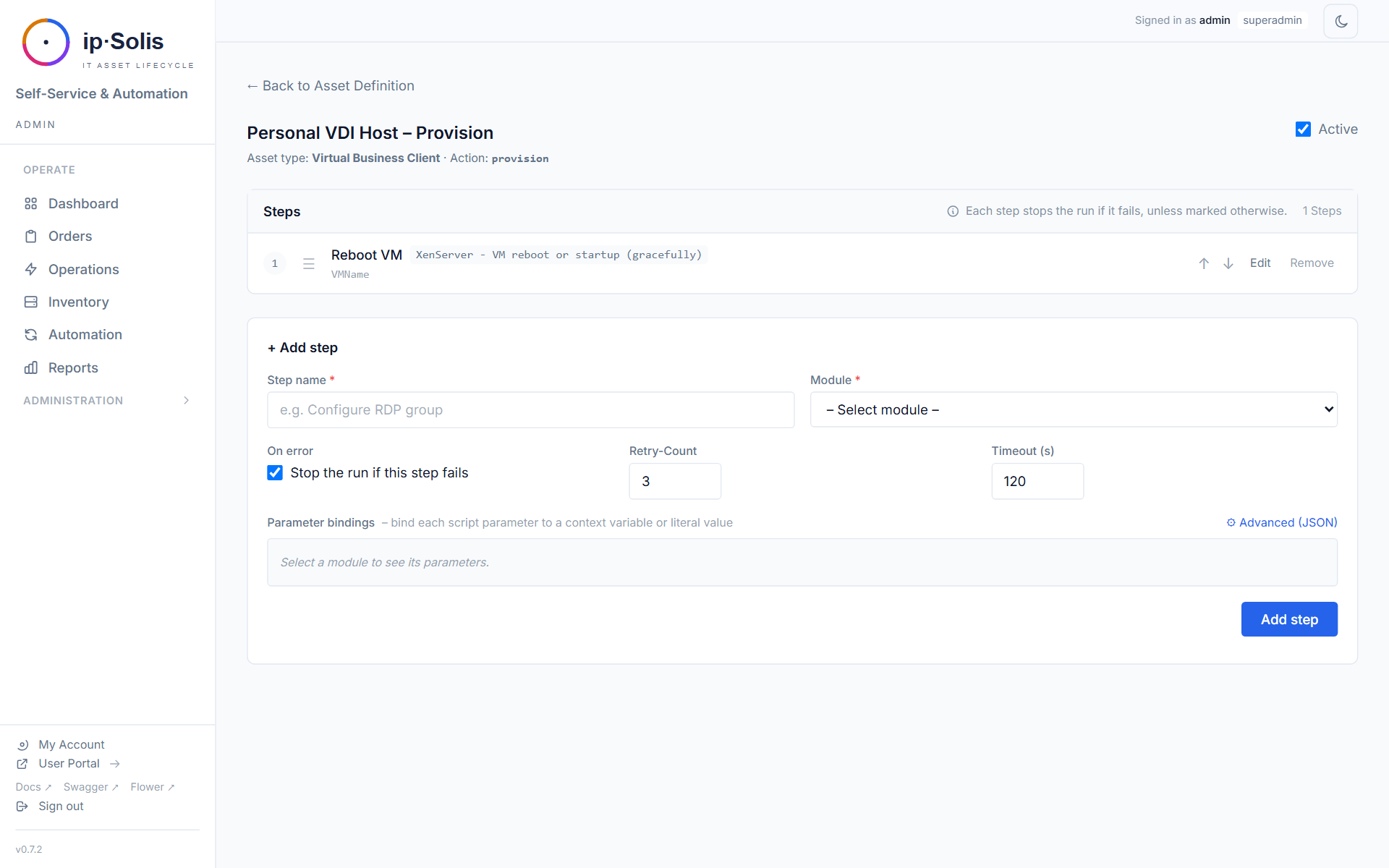Screen dimensions: 1389x868
Task: Click the Automation refresh icon
Action: pos(30,335)
